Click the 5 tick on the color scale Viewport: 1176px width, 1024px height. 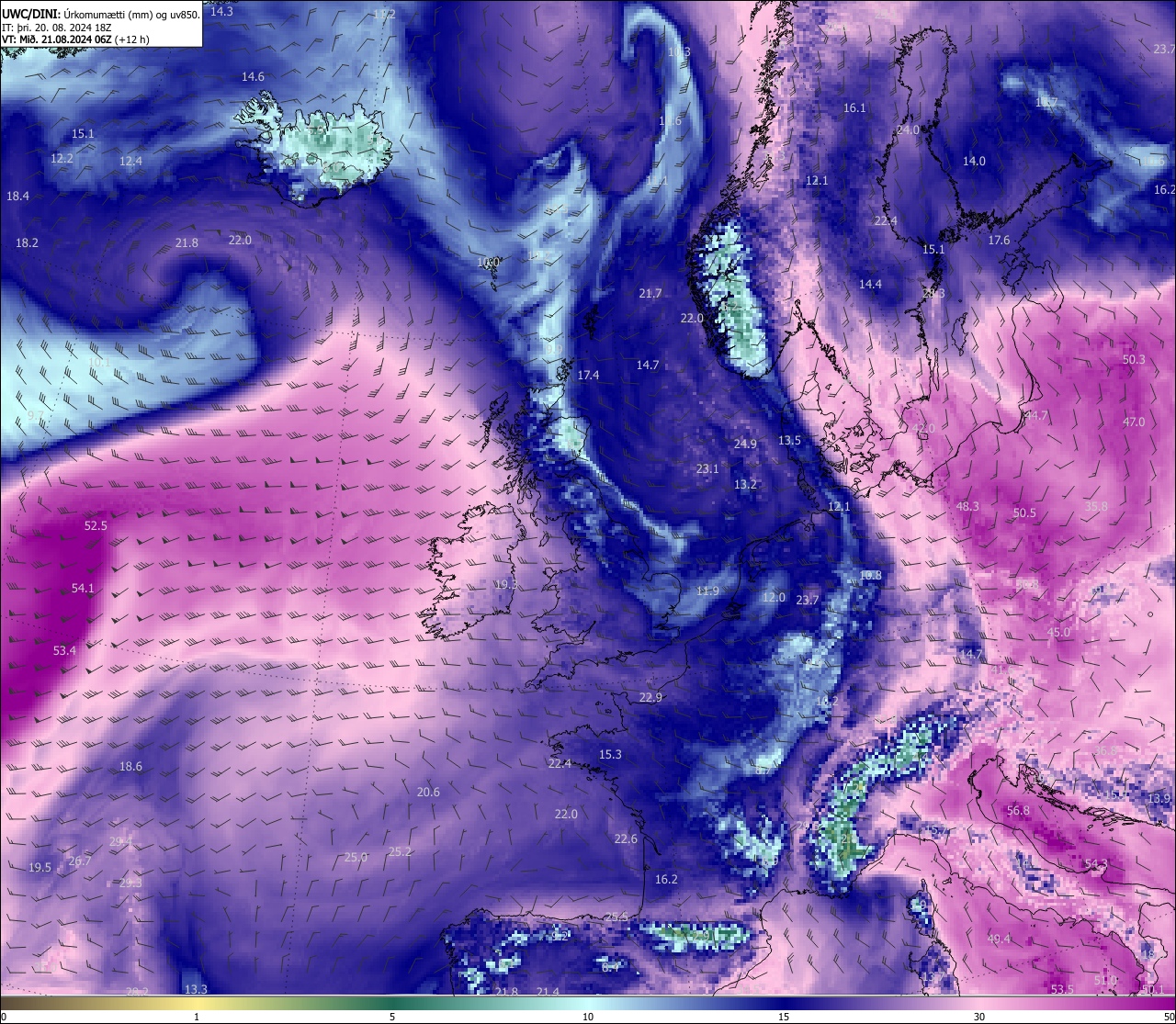pyautogui.click(x=392, y=1017)
